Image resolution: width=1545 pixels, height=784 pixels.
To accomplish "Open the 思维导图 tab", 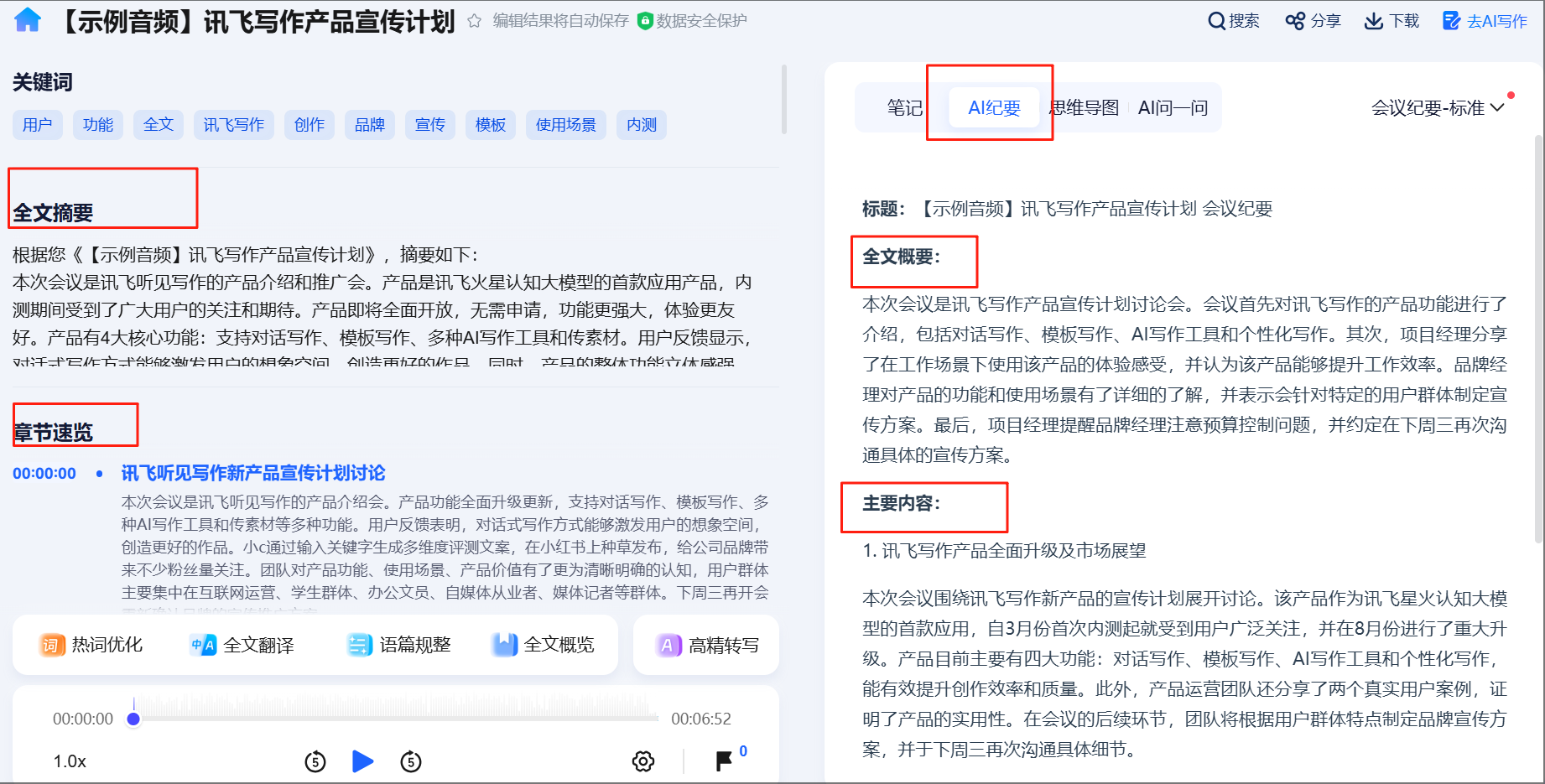I will coord(1085,108).
